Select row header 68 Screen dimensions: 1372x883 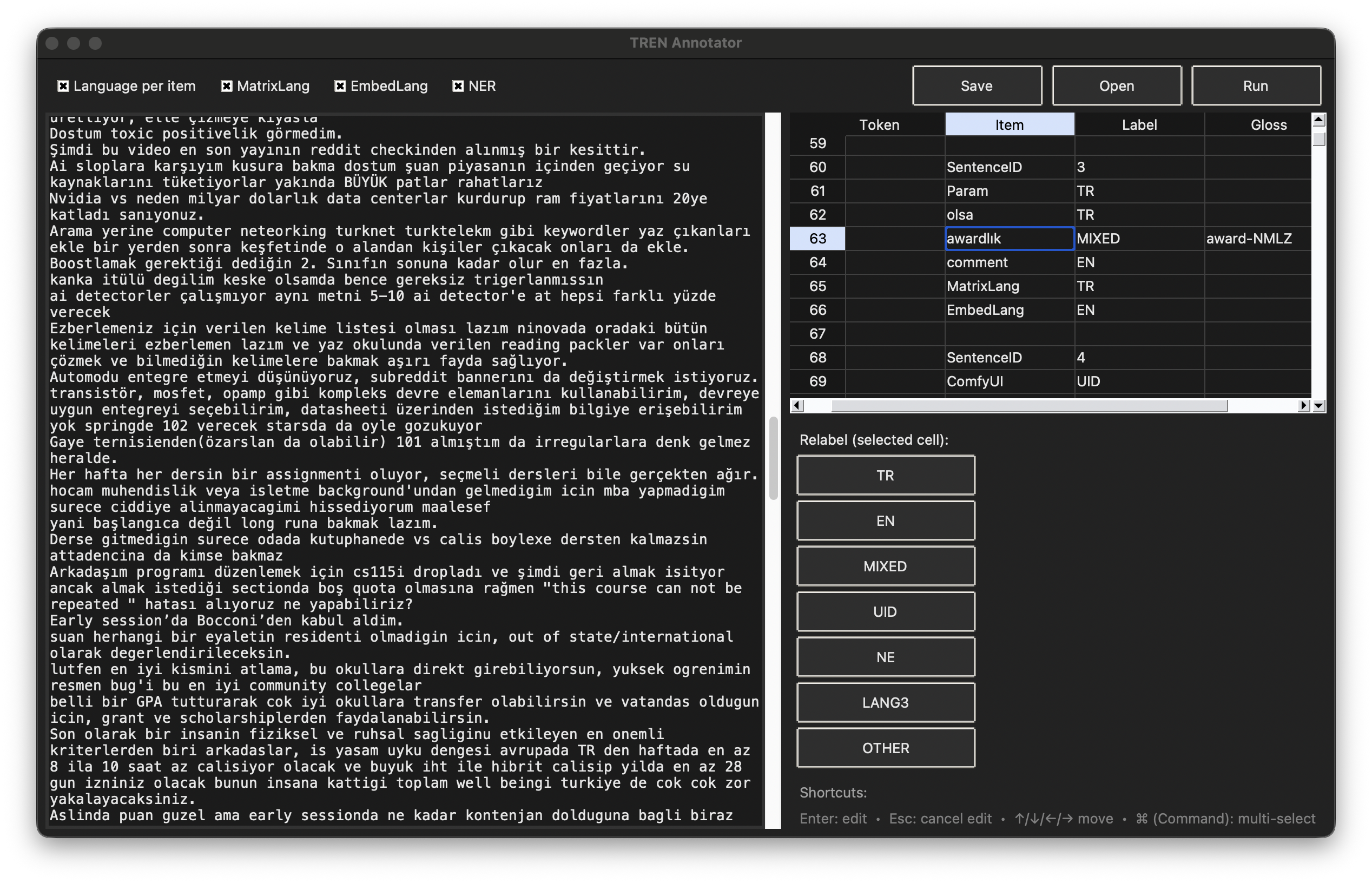(x=817, y=357)
